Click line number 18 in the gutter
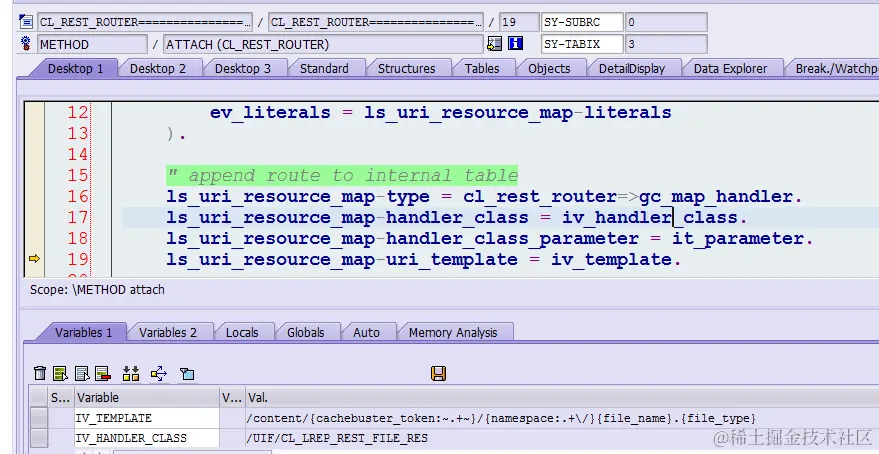This screenshot has height=454, width=879. [78, 238]
